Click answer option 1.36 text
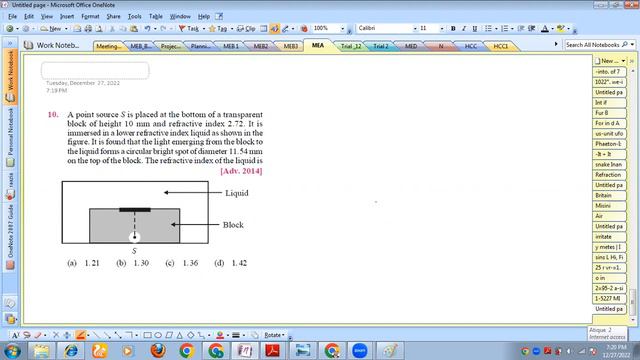640x360 pixels. (x=190, y=263)
